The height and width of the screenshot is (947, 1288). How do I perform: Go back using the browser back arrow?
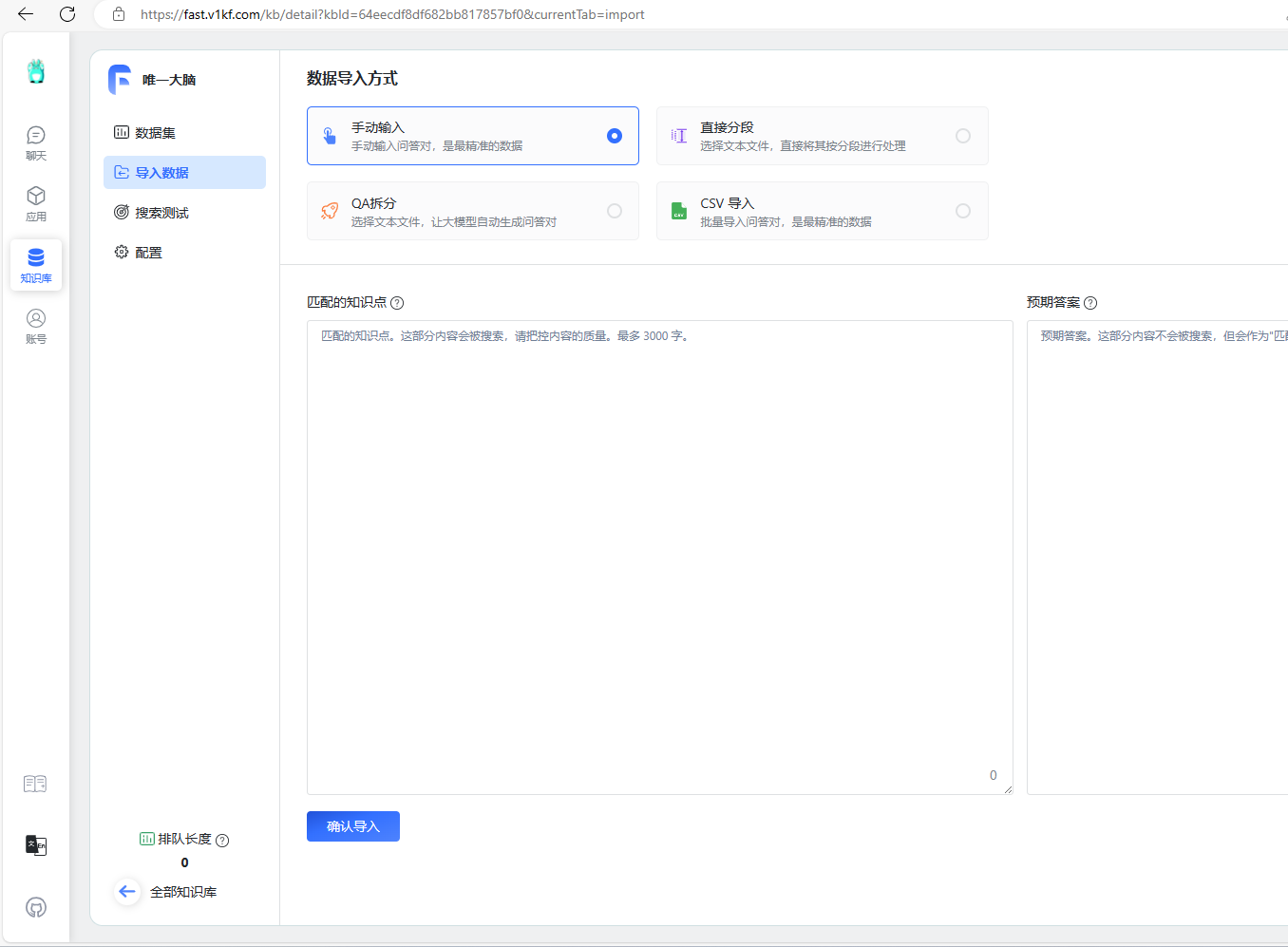[x=26, y=14]
